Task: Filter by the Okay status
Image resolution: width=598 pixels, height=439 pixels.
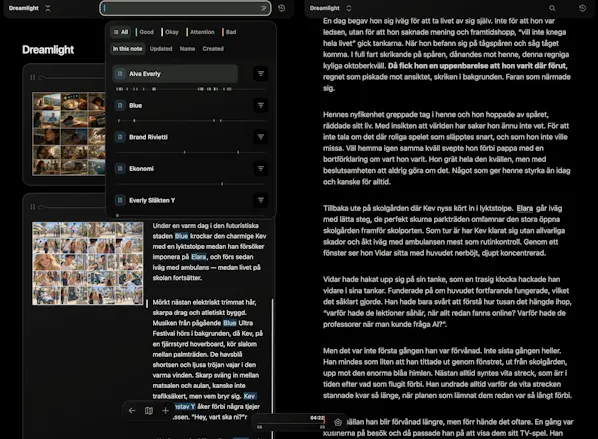Action: click(170, 32)
